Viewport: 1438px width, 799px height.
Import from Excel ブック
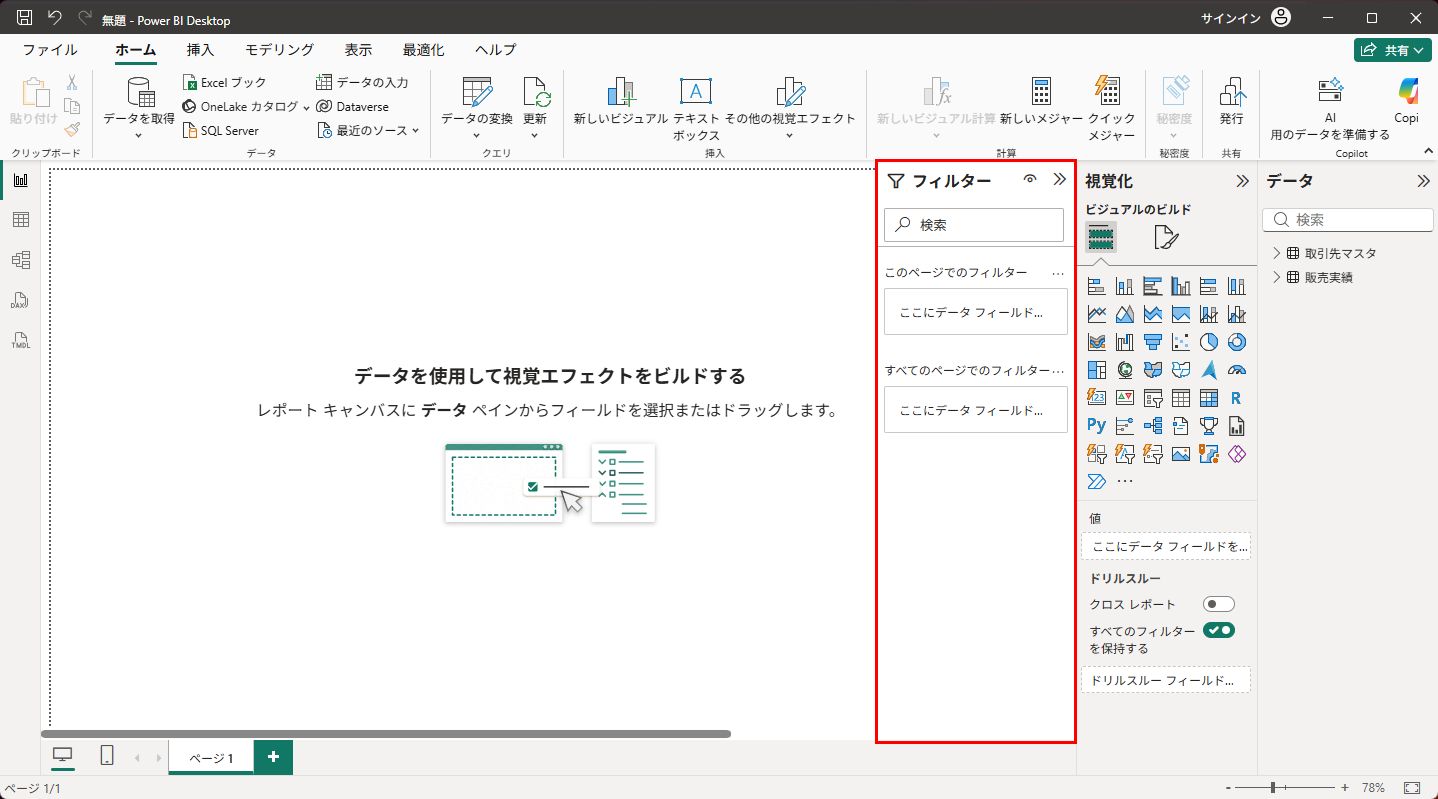(x=225, y=83)
